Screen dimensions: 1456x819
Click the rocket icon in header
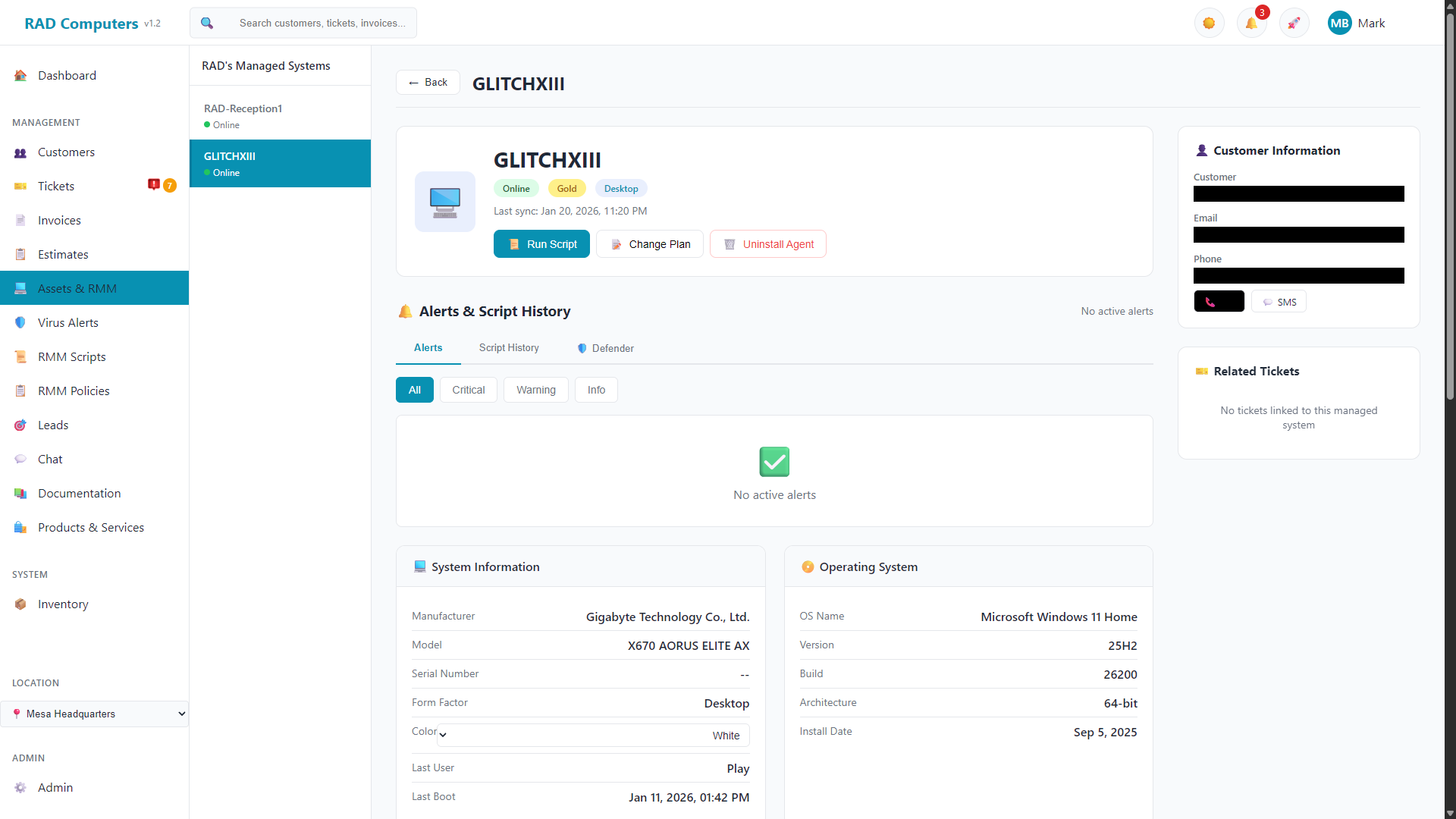[1294, 23]
